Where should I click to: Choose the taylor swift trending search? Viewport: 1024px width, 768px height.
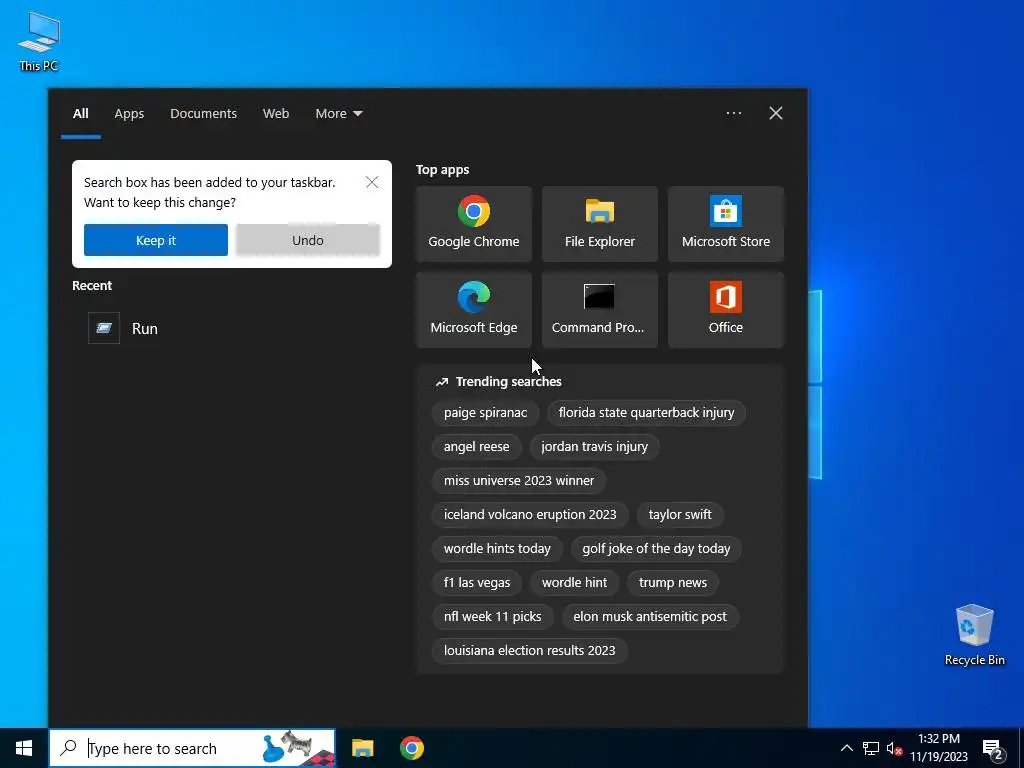click(680, 515)
